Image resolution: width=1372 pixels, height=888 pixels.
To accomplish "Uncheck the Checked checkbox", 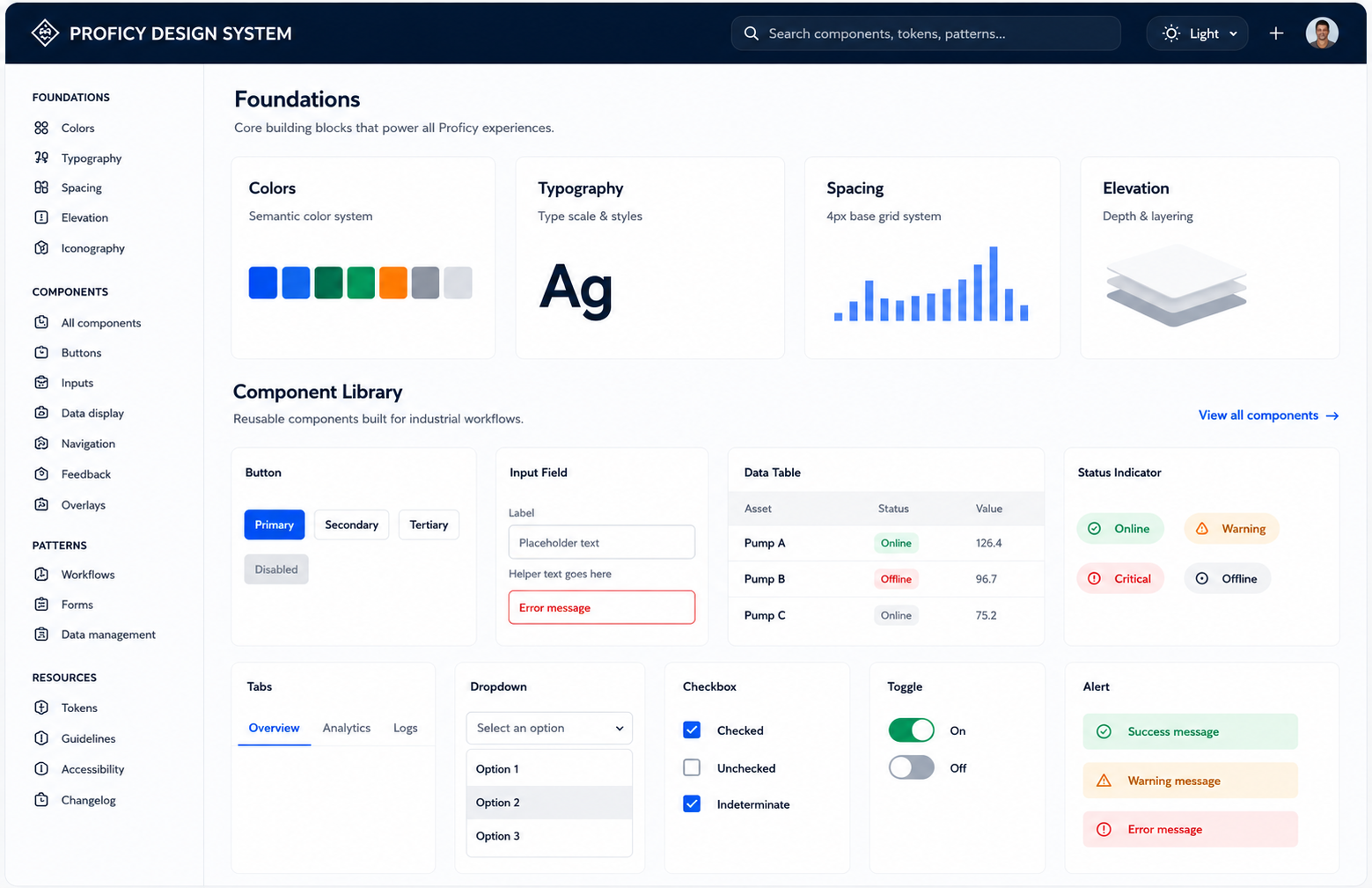I will [x=692, y=730].
